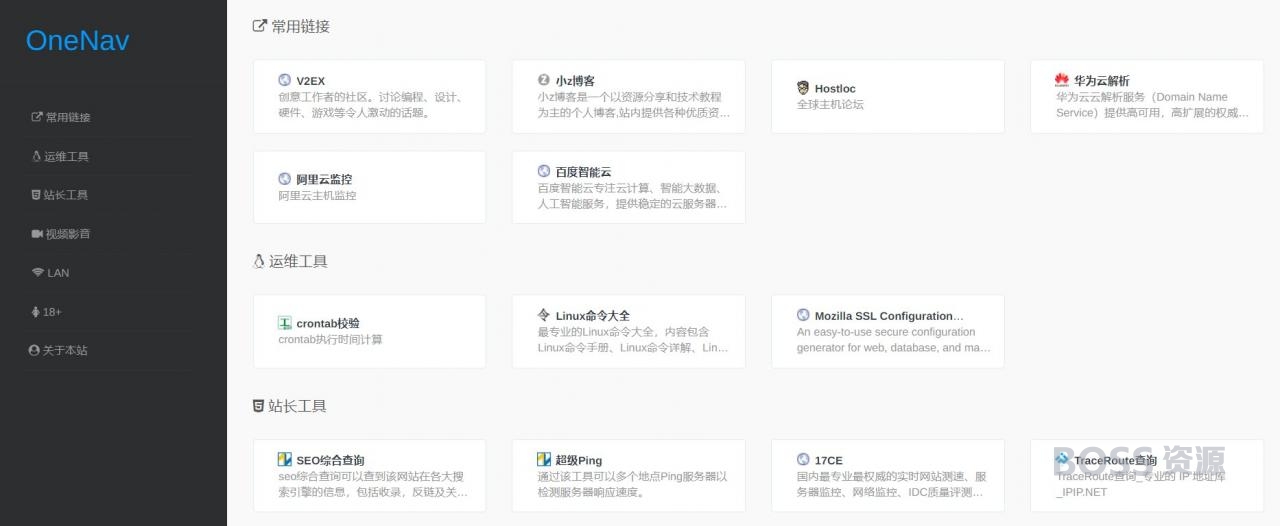The width and height of the screenshot is (1280, 526).
Task: Click the icon beside 18+ in sidebar
Action: (x=36, y=312)
